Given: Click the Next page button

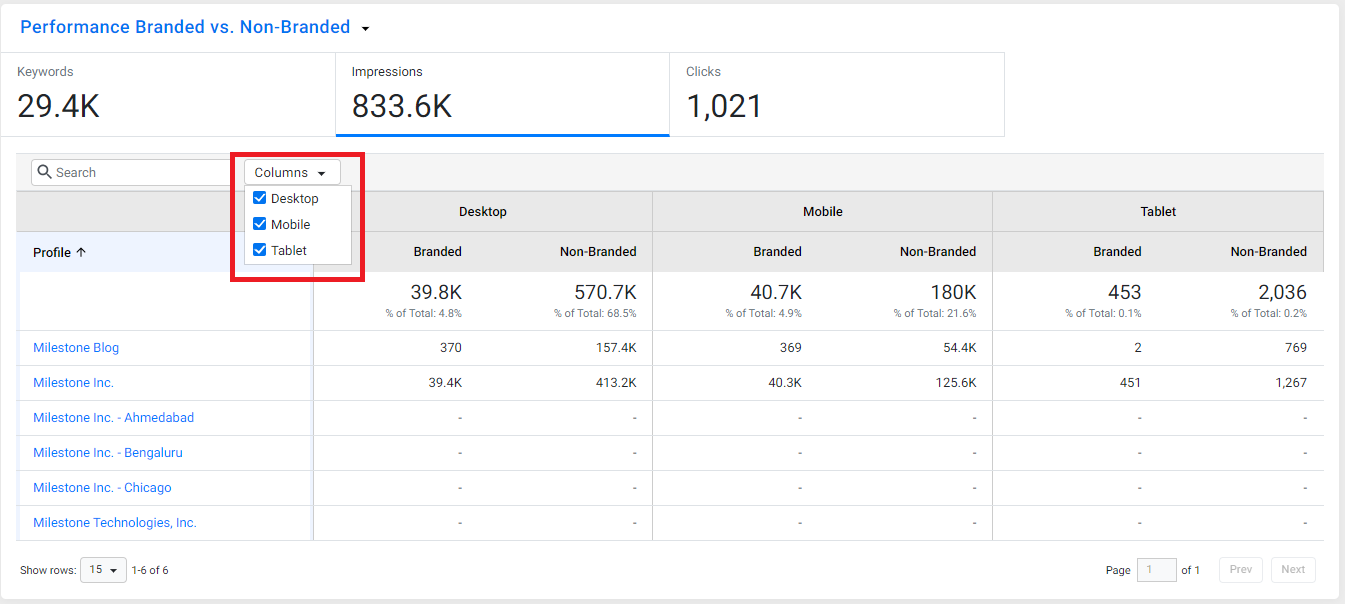Looking at the screenshot, I should tap(1293, 570).
